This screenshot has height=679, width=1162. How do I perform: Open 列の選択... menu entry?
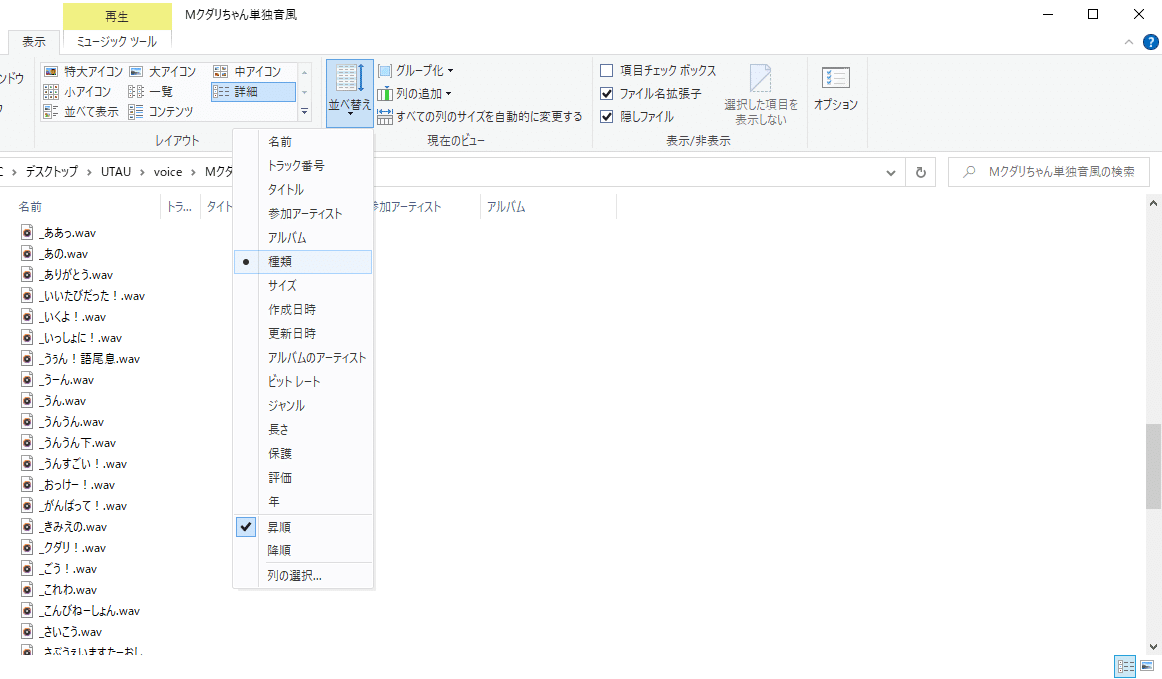[x=303, y=576]
